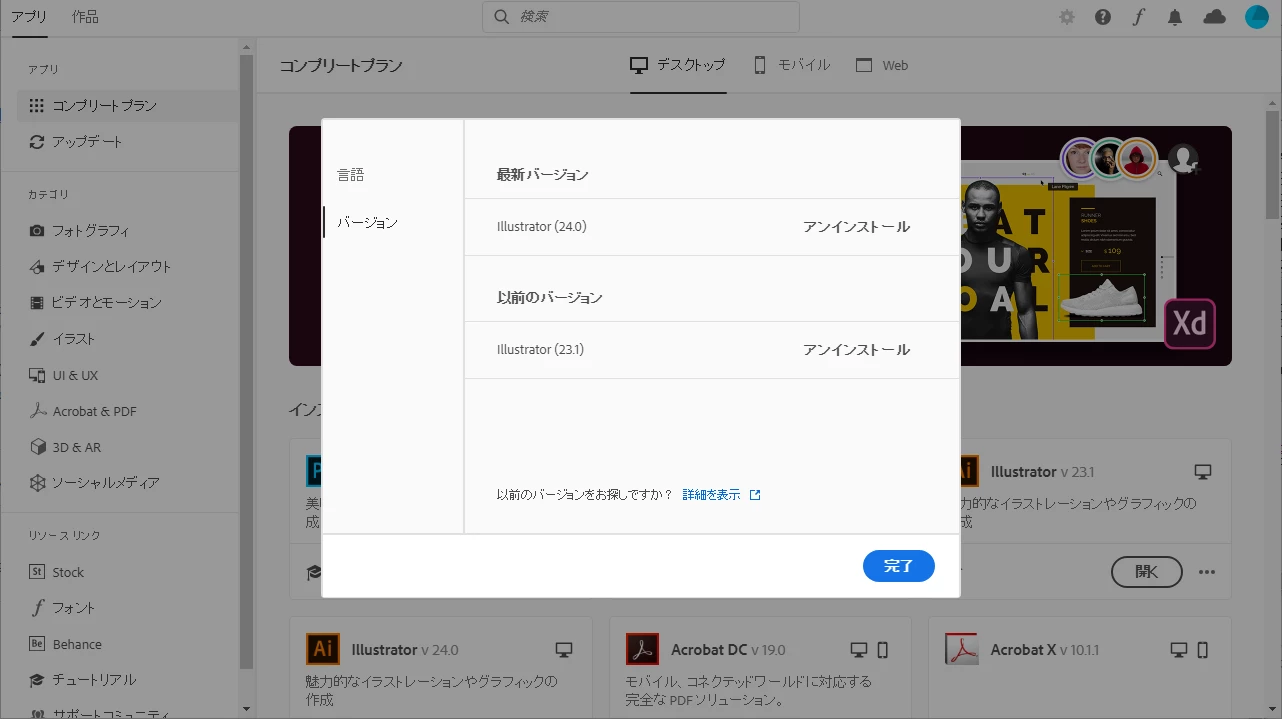1282x719 pixels.
Task: Click the 詳細を表示 link
Action: tap(721, 495)
